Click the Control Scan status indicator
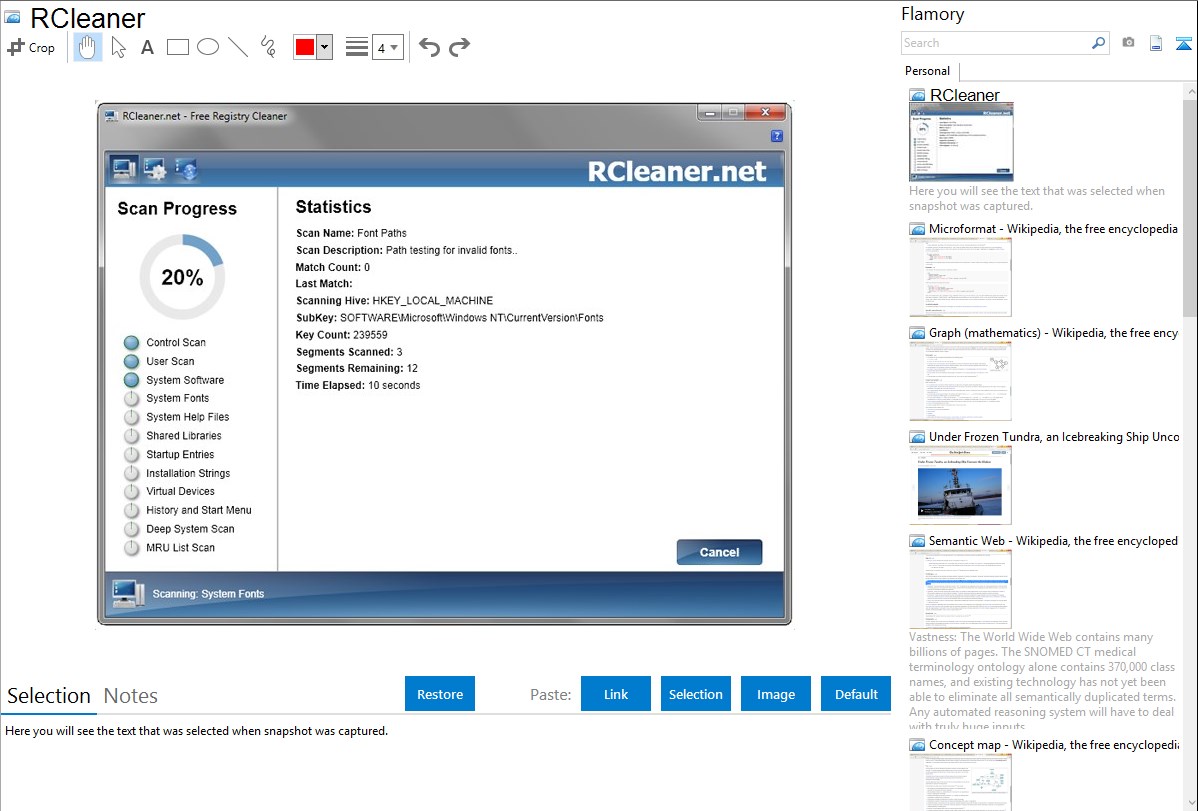 pyautogui.click(x=131, y=342)
